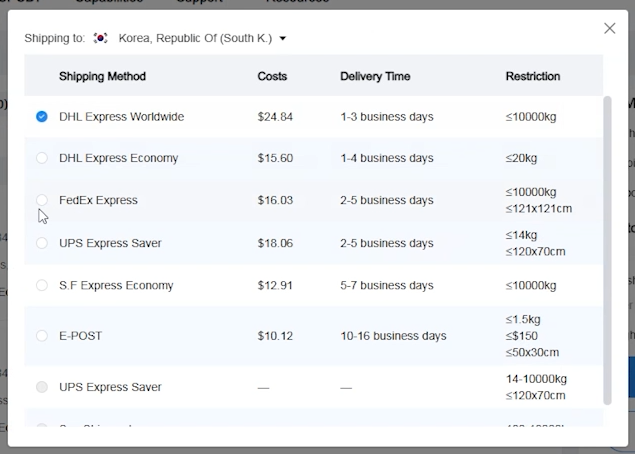Click the Shipping Method column header
635x454 pixels.
[x=102, y=76]
